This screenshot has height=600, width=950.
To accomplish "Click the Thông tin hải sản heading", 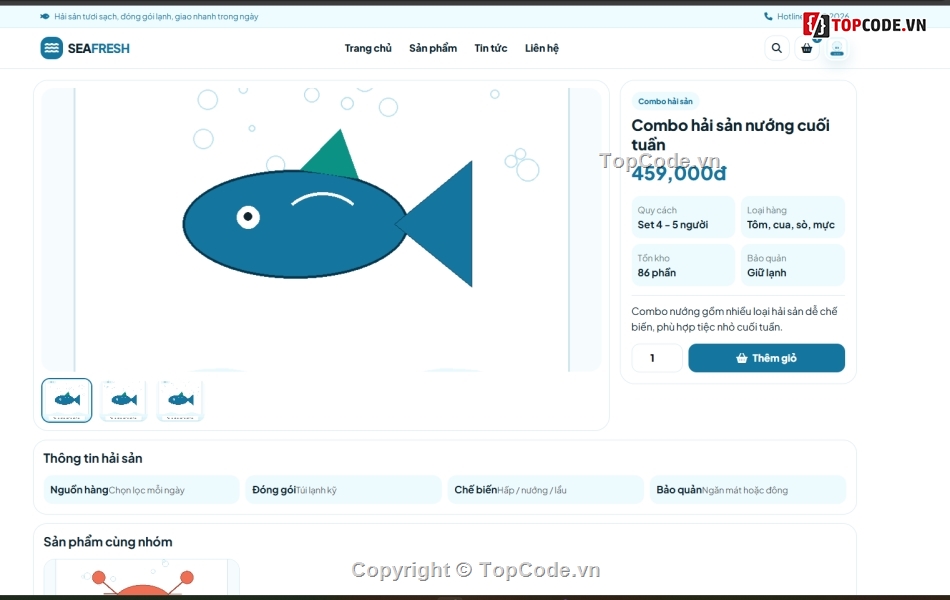I will point(93,458).
